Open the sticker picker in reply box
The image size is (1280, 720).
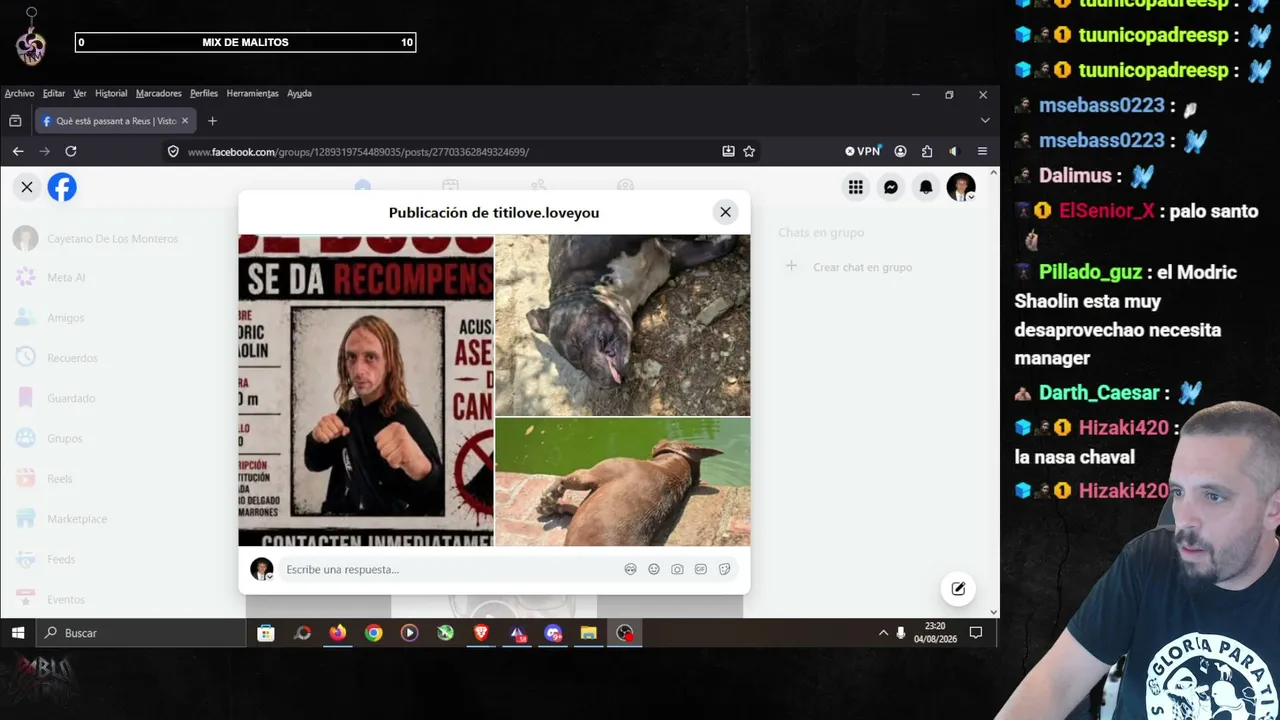tap(725, 569)
